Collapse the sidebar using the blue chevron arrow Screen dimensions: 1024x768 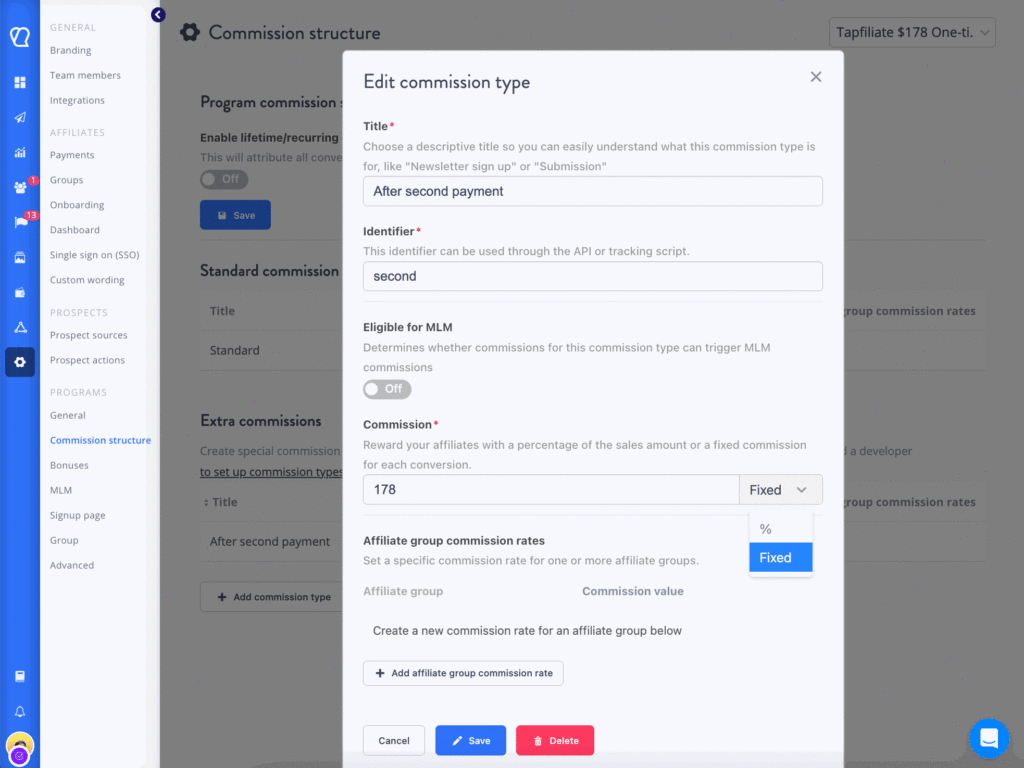tap(158, 15)
